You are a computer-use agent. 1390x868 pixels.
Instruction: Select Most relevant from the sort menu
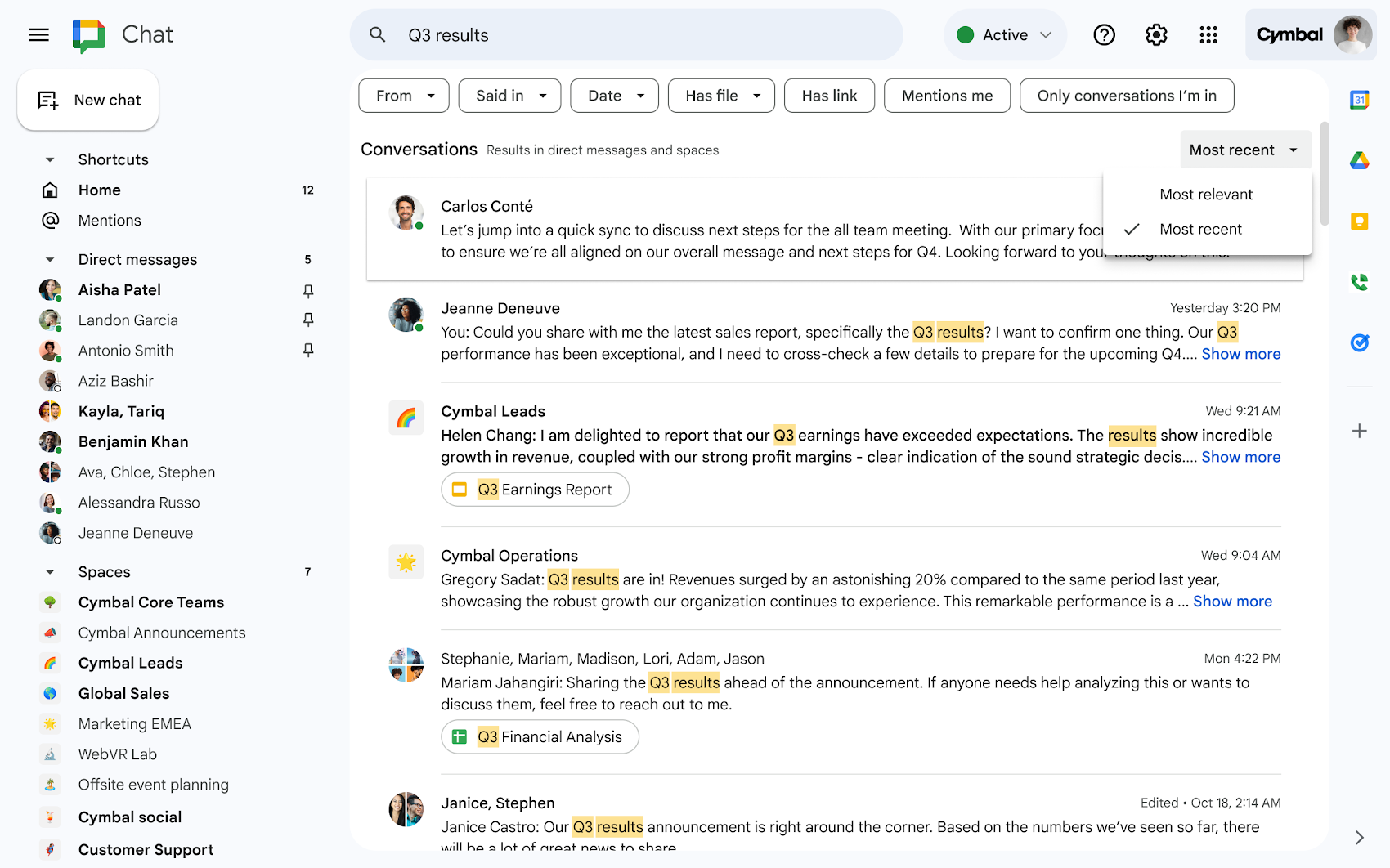pos(1206,194)
